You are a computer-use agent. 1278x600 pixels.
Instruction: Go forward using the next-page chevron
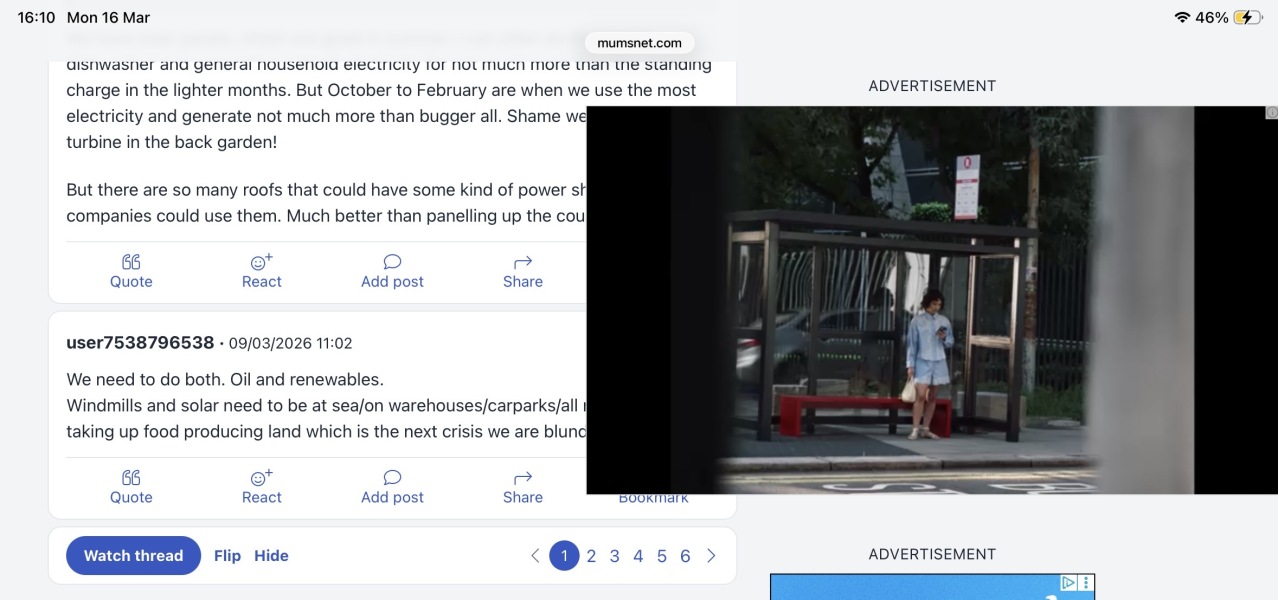click(711, 555)
